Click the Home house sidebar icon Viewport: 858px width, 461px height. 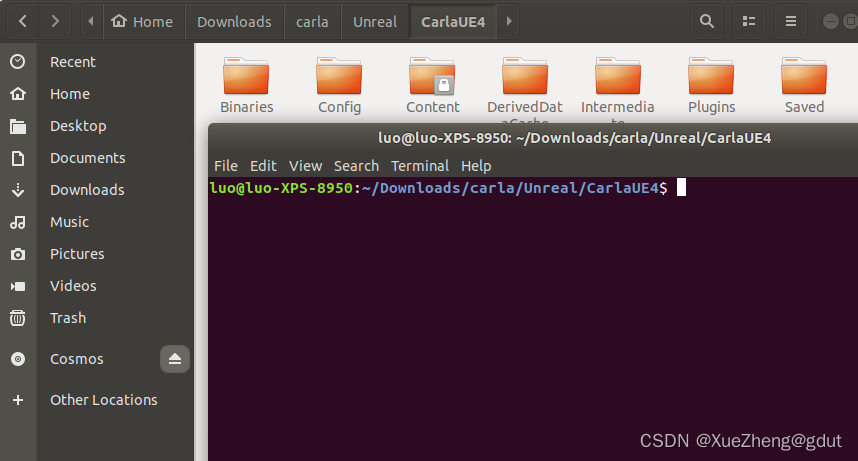18,94
